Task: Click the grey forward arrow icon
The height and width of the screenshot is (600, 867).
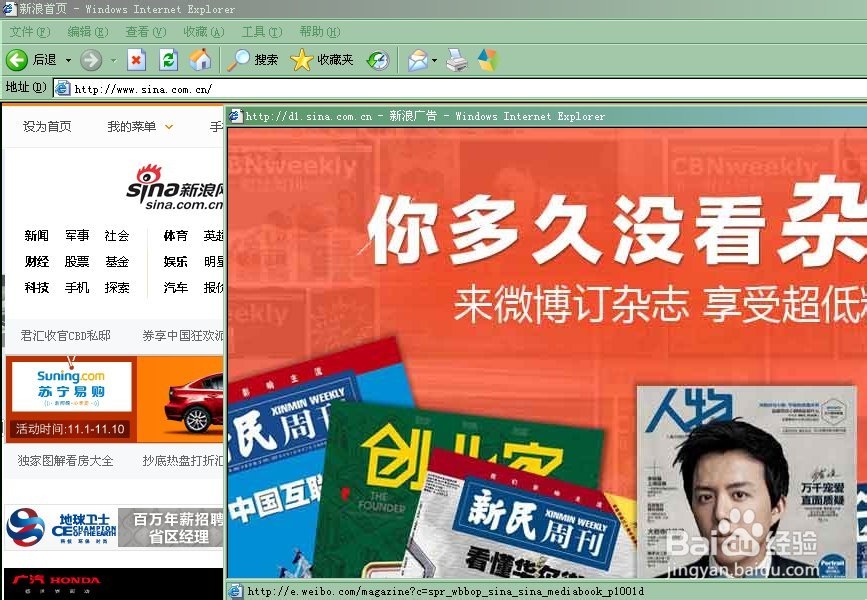Action: click(91, 60)
